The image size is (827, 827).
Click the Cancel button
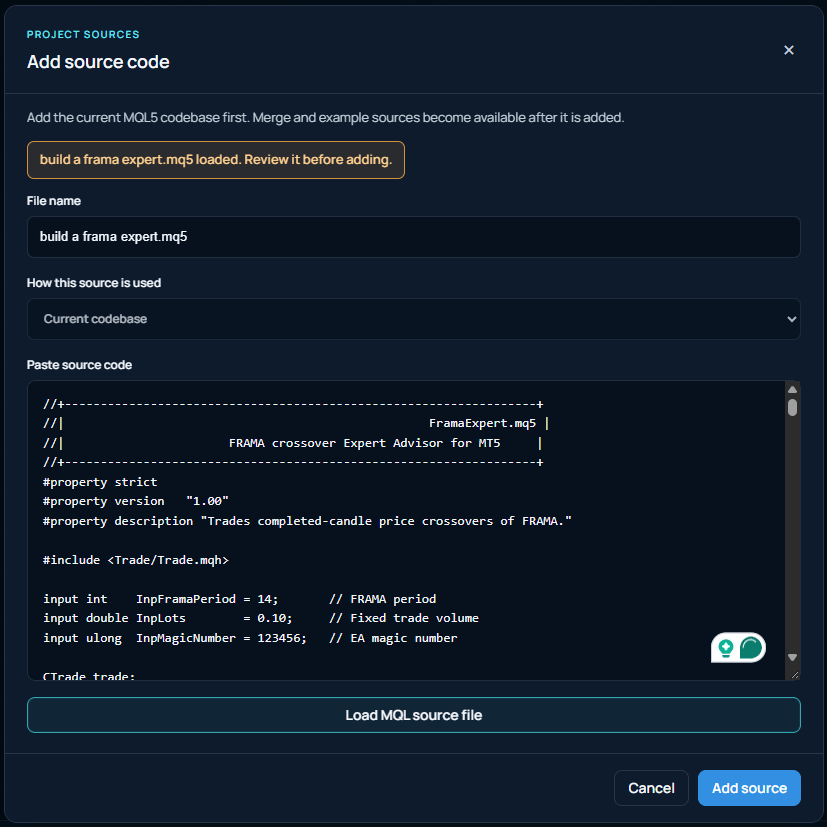pos(651,788)
